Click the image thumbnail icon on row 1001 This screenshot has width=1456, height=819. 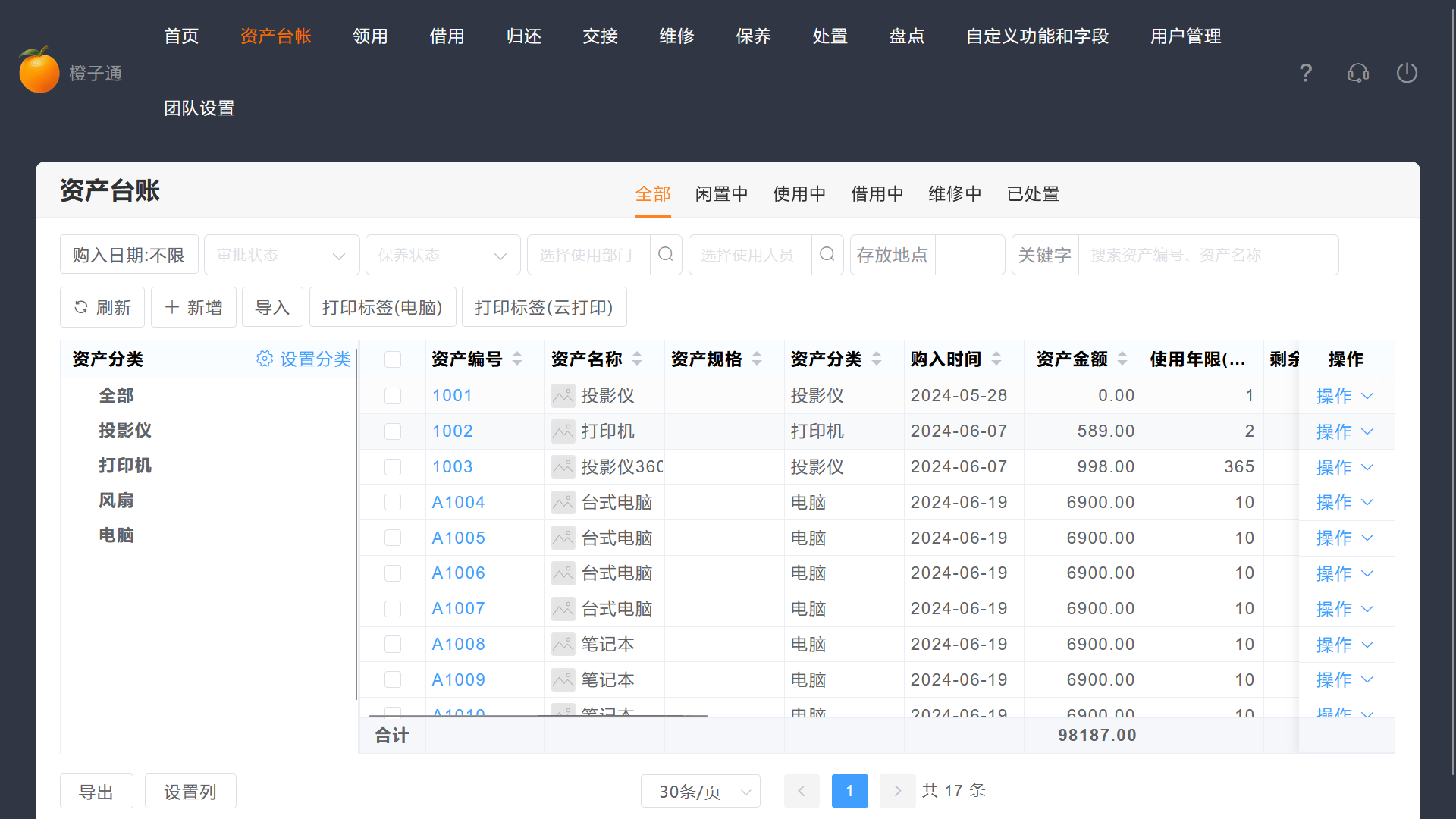[x=563, y=396]
